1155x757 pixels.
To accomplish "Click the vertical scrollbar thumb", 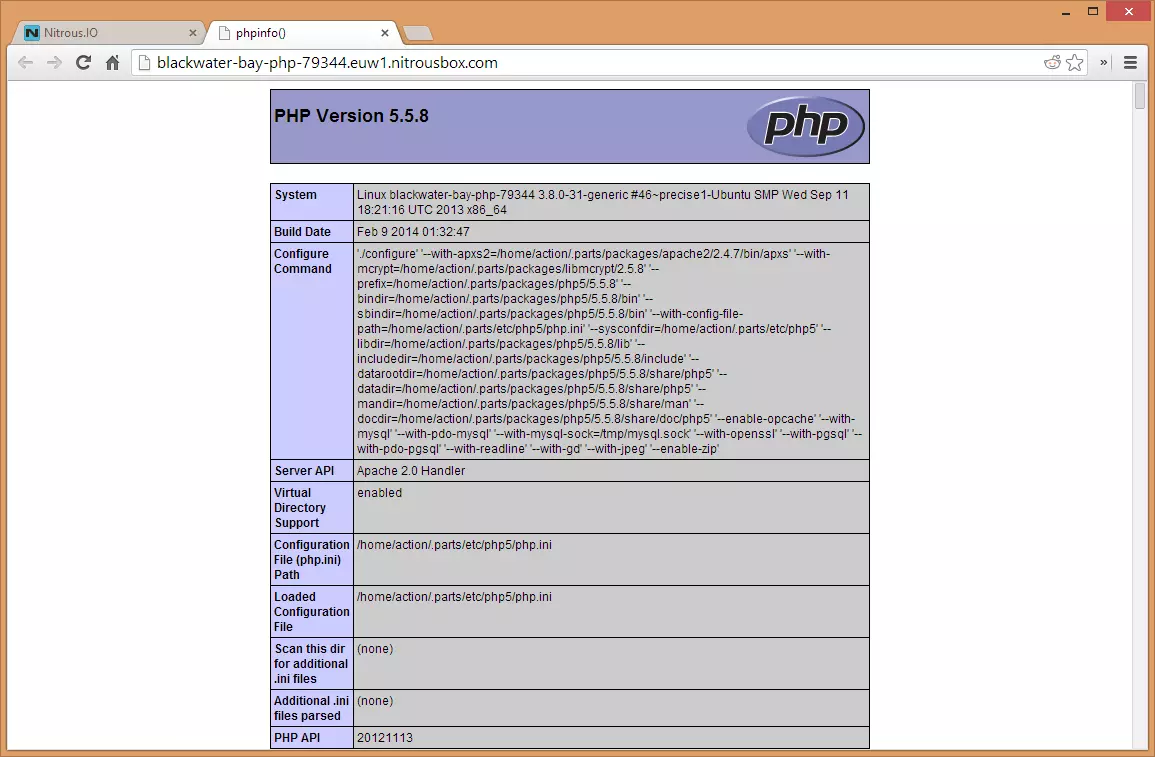I will tap(1140, 96).
